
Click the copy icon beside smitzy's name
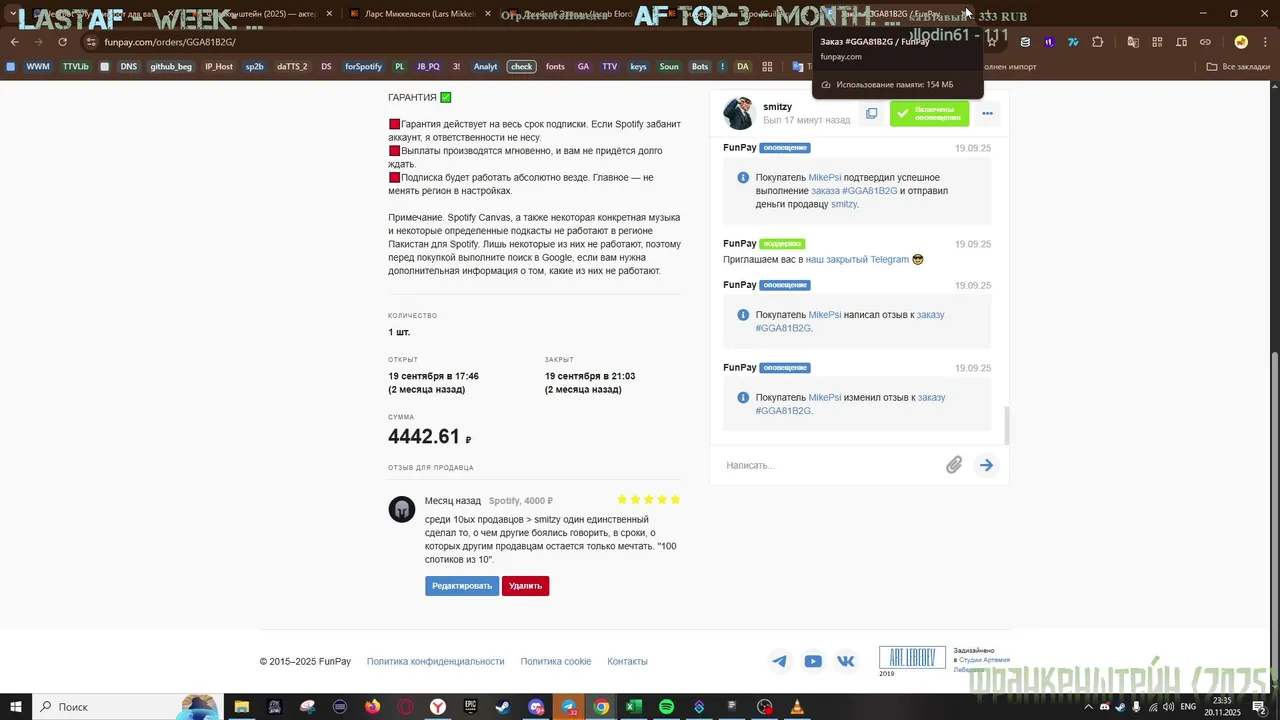pyautogui.click(x=871, y=114)
